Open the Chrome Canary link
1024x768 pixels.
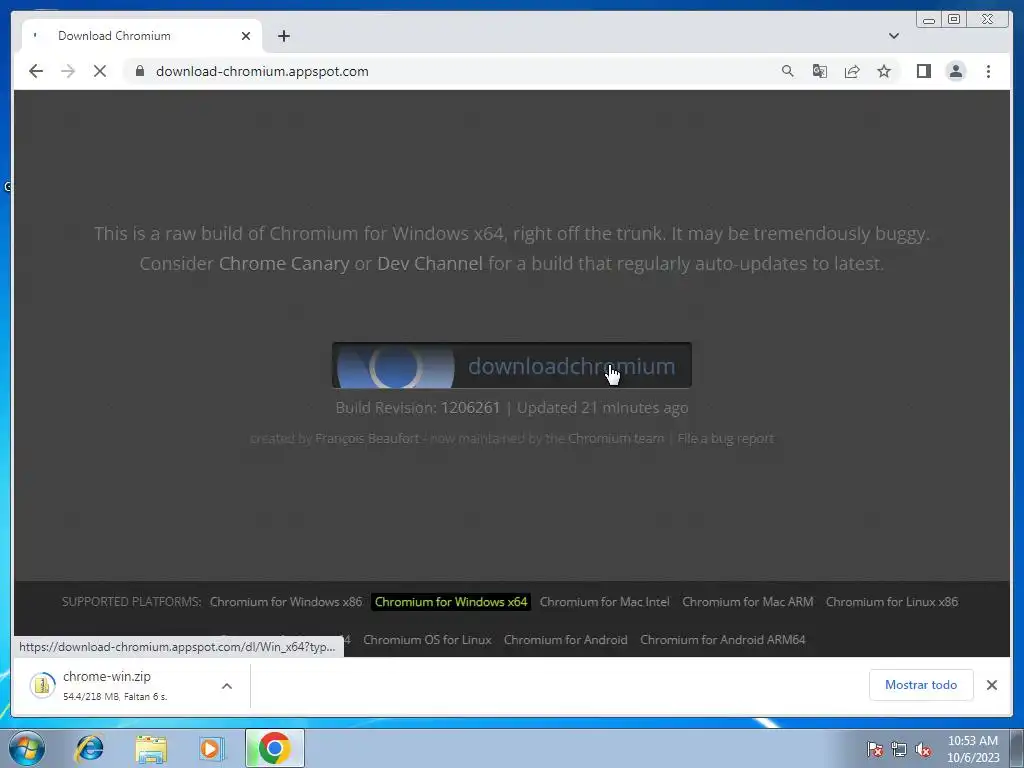click(x=283, y=263)
